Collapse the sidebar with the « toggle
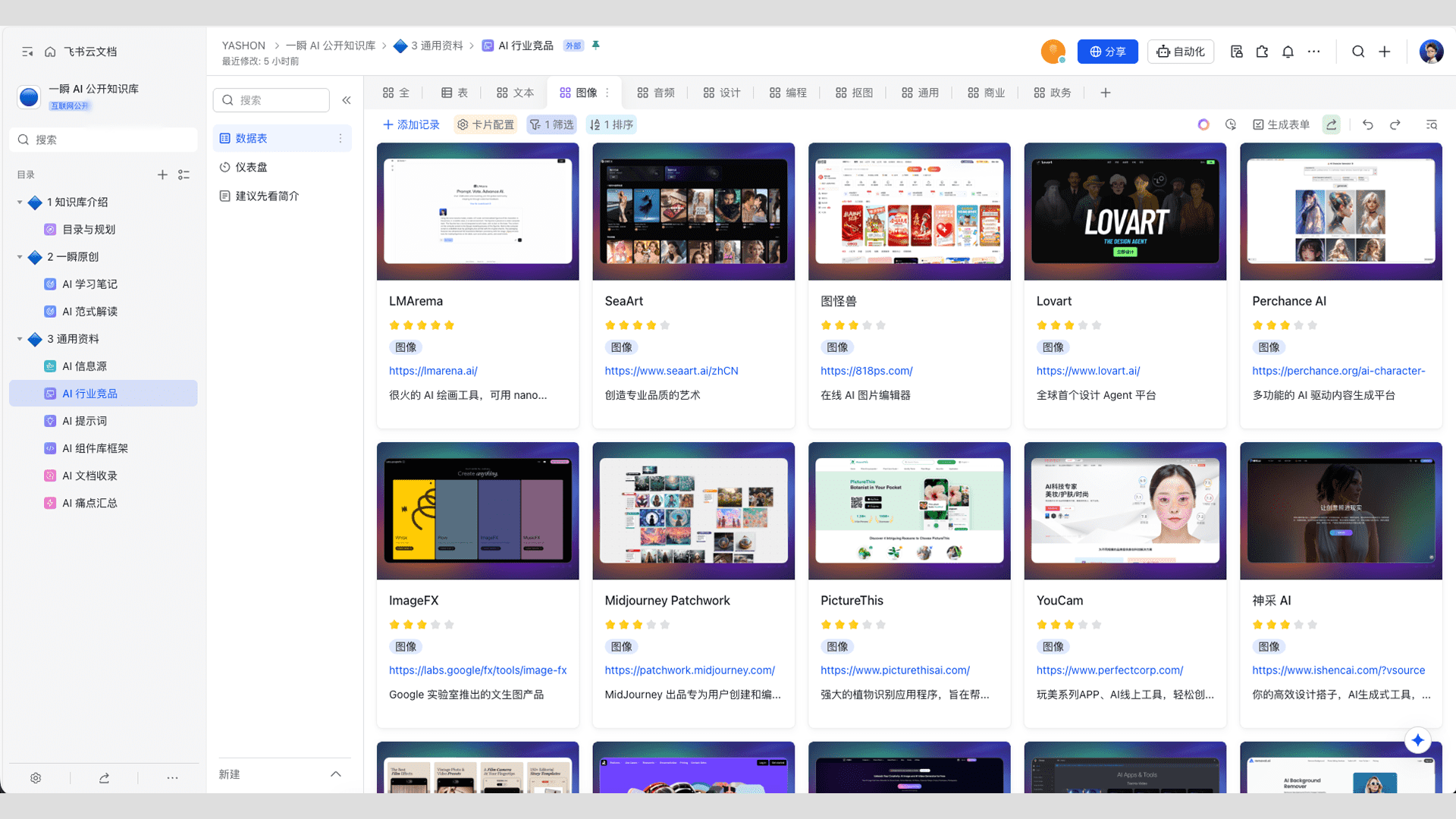This screenshot has height=819, width=1456. 347,99
